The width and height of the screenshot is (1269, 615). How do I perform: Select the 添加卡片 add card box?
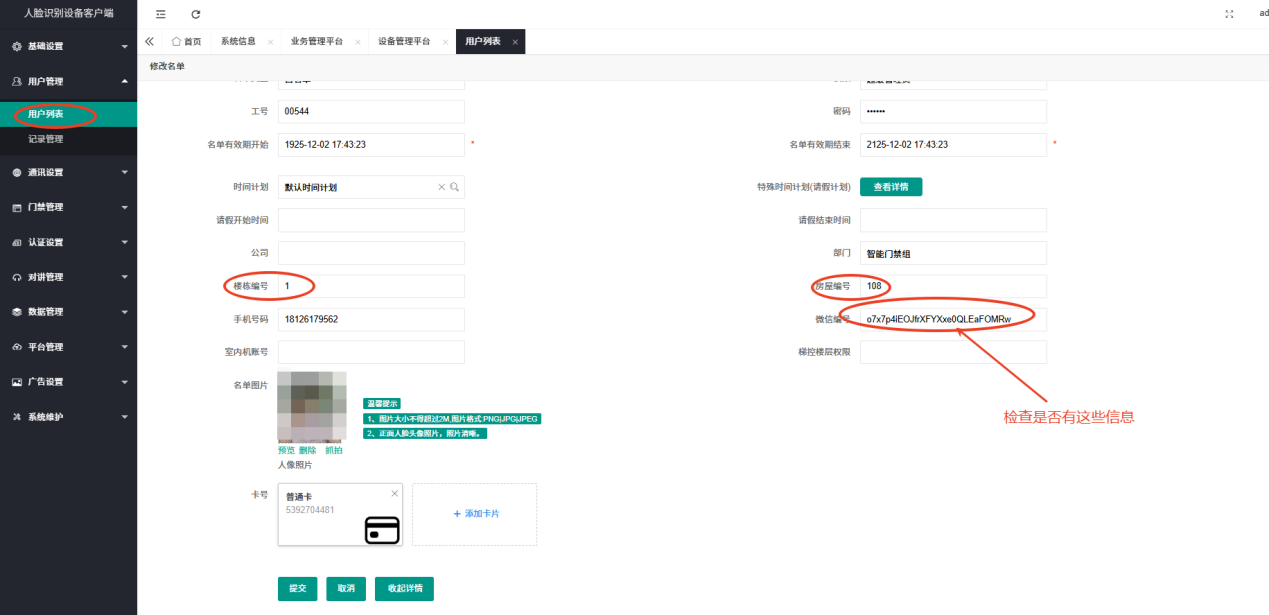[x=474, y=514]
